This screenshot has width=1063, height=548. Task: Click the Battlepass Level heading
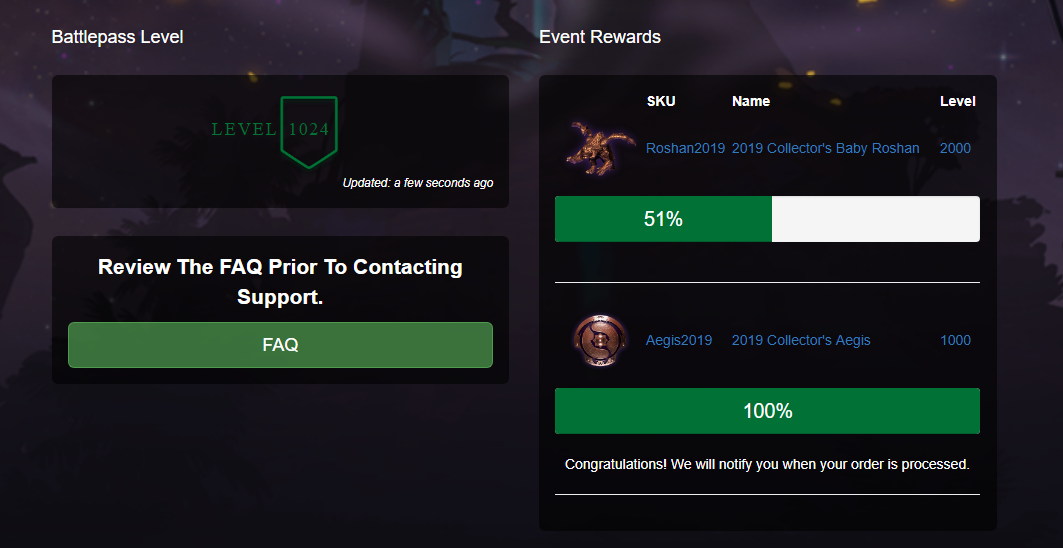tap(117, 37)
